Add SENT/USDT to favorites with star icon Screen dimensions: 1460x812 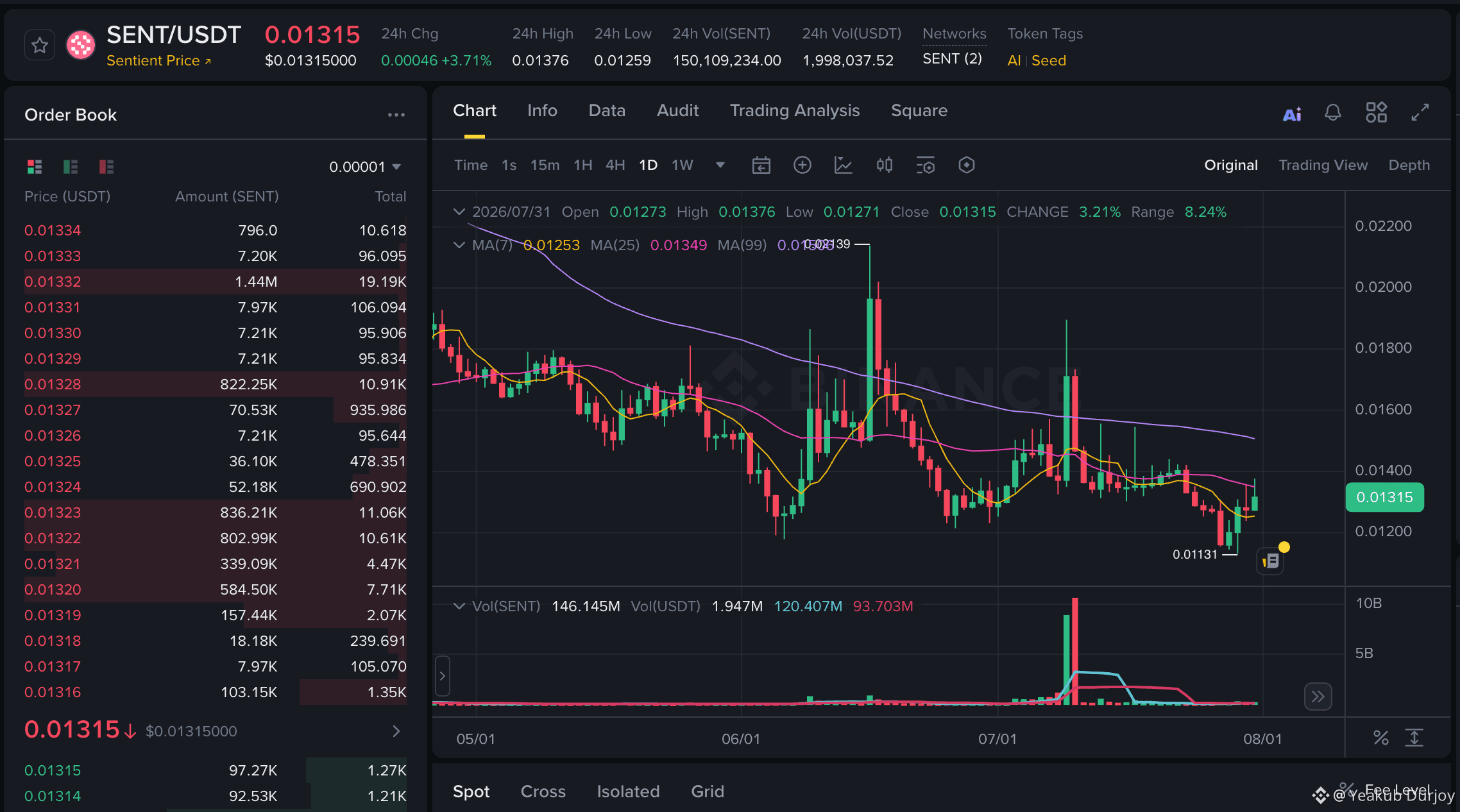coord(40,46)
